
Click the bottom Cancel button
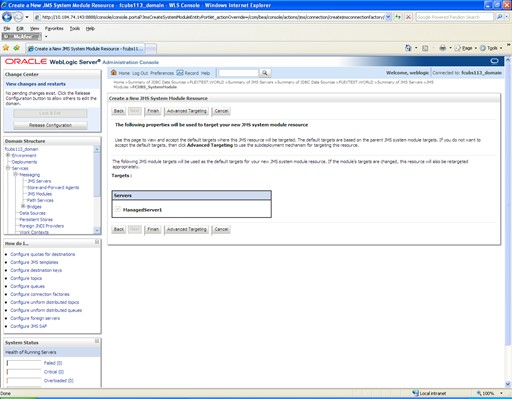(221, 229)
